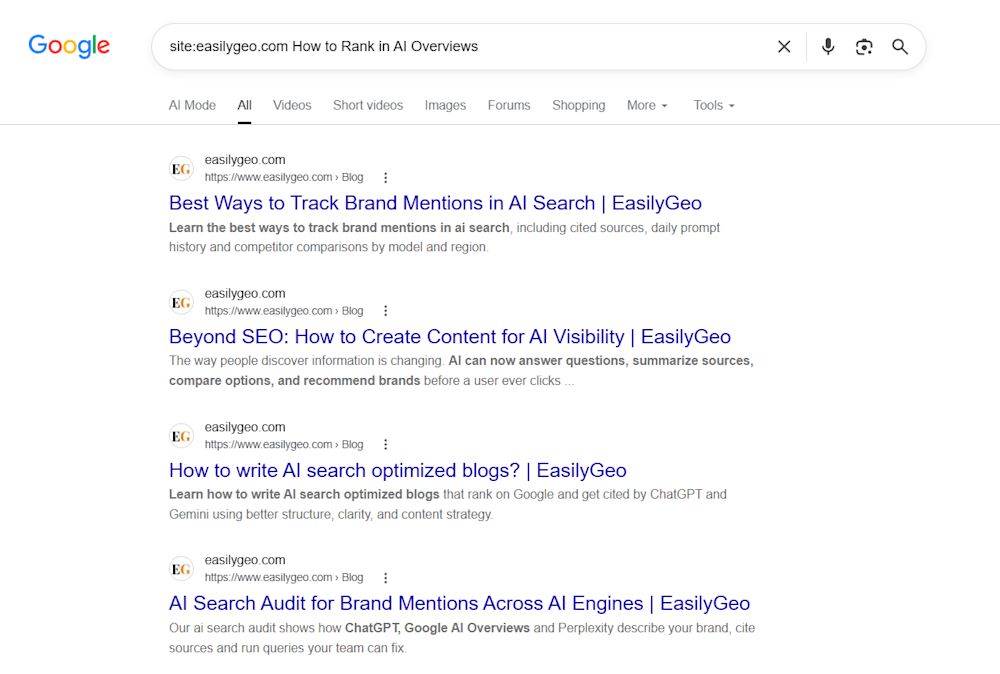Expand the More search filters dropdown
This screenshot has width=1000, height=674.
(x=647, y=105)
